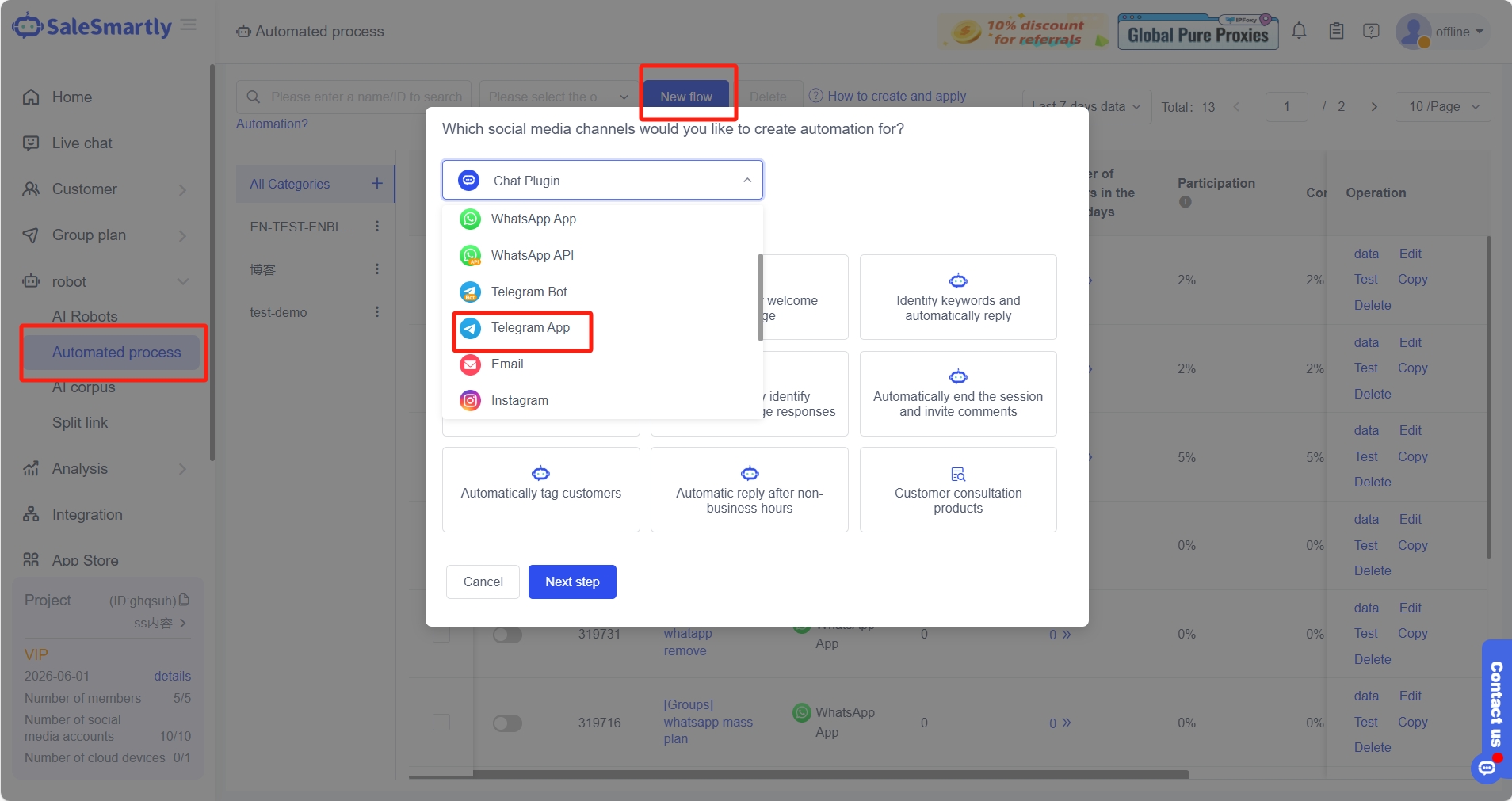Open the help question mark icon
This screenshot has height=801, width=1512.
click(x=1372, y=31)
